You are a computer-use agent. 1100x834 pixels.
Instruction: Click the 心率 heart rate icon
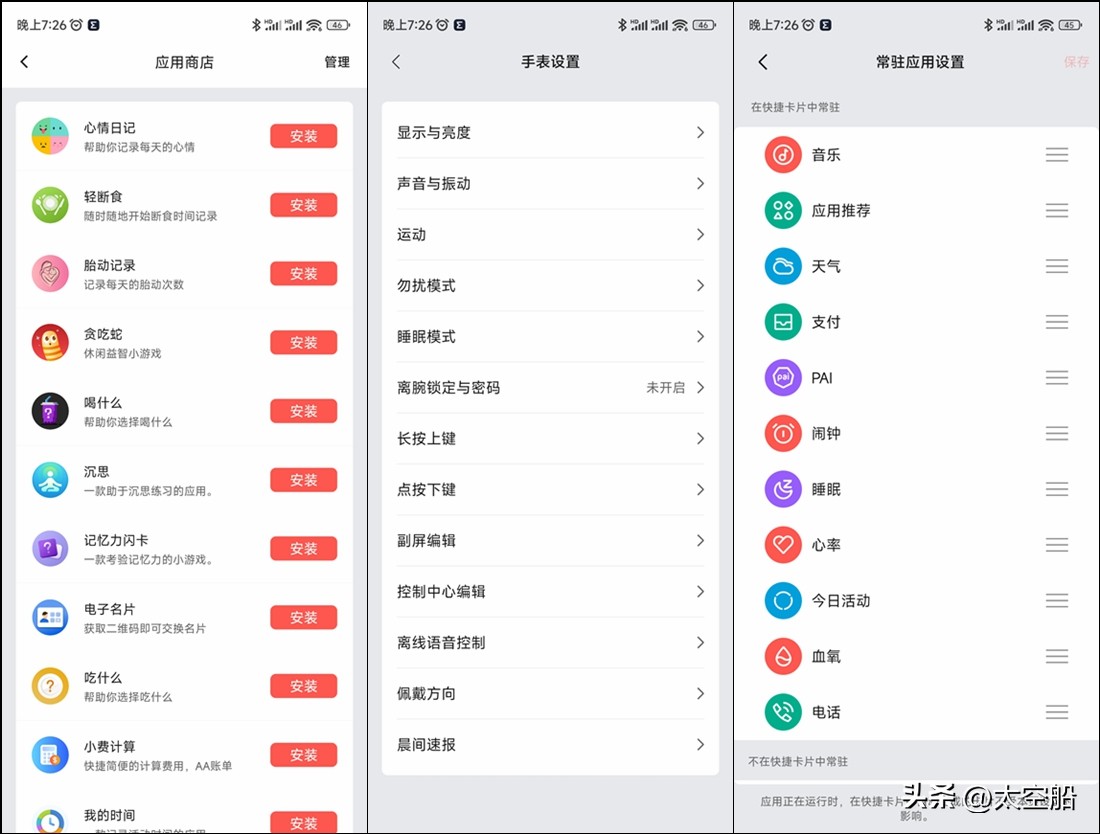784,544
